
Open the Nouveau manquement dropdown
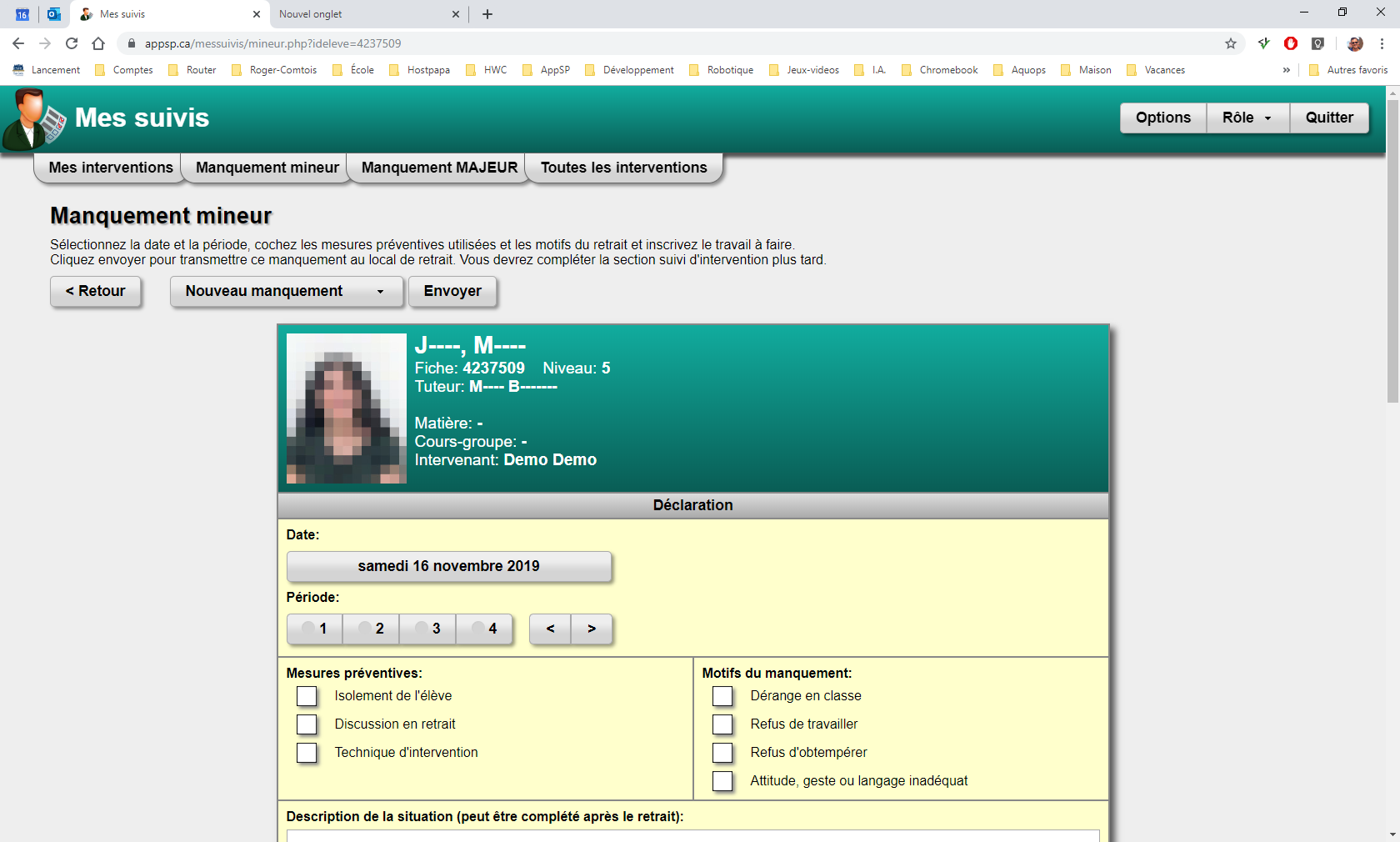pyautogui.click(x=286, y=291)
